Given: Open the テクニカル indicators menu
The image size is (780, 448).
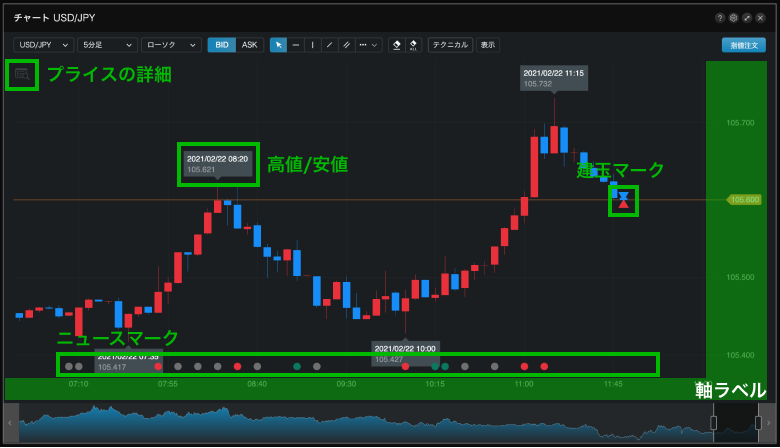Looking at the screenshot, I should click(450, 45).
